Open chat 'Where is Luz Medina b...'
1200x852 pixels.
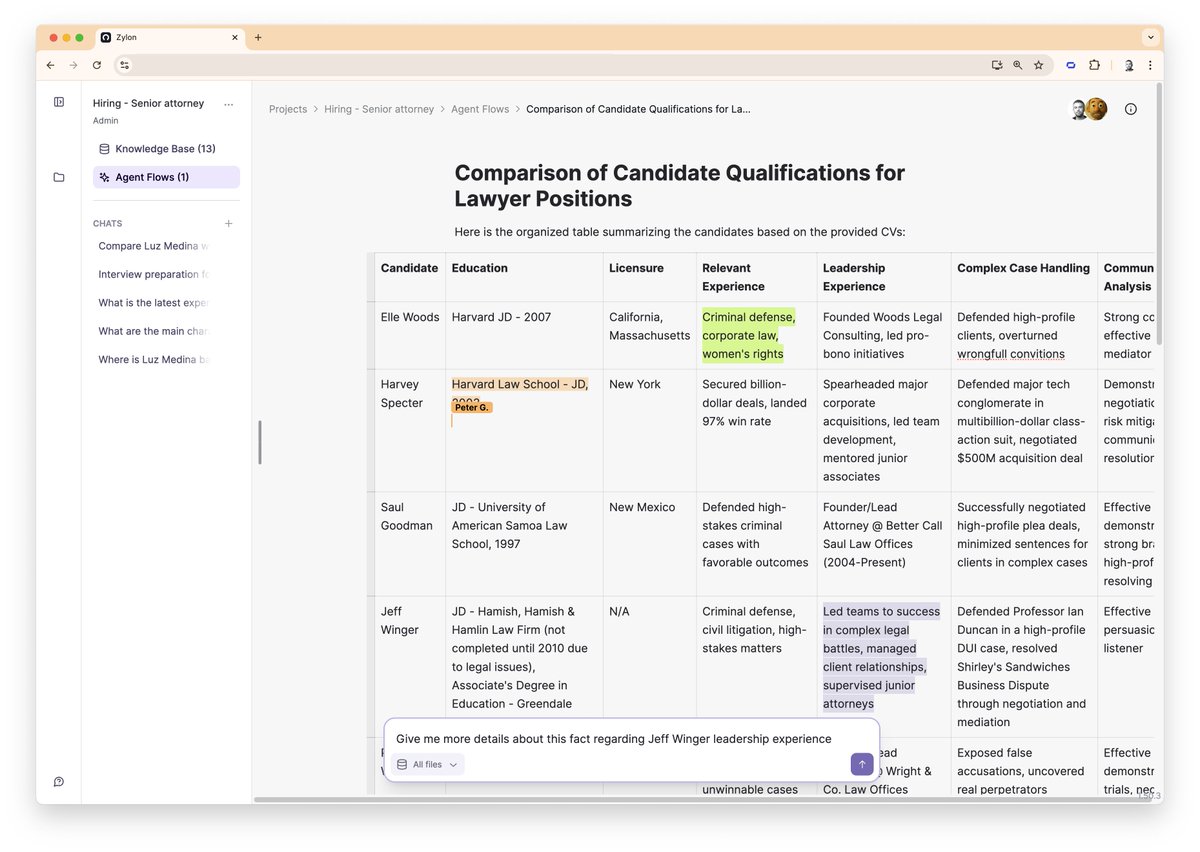click(155, 359)
